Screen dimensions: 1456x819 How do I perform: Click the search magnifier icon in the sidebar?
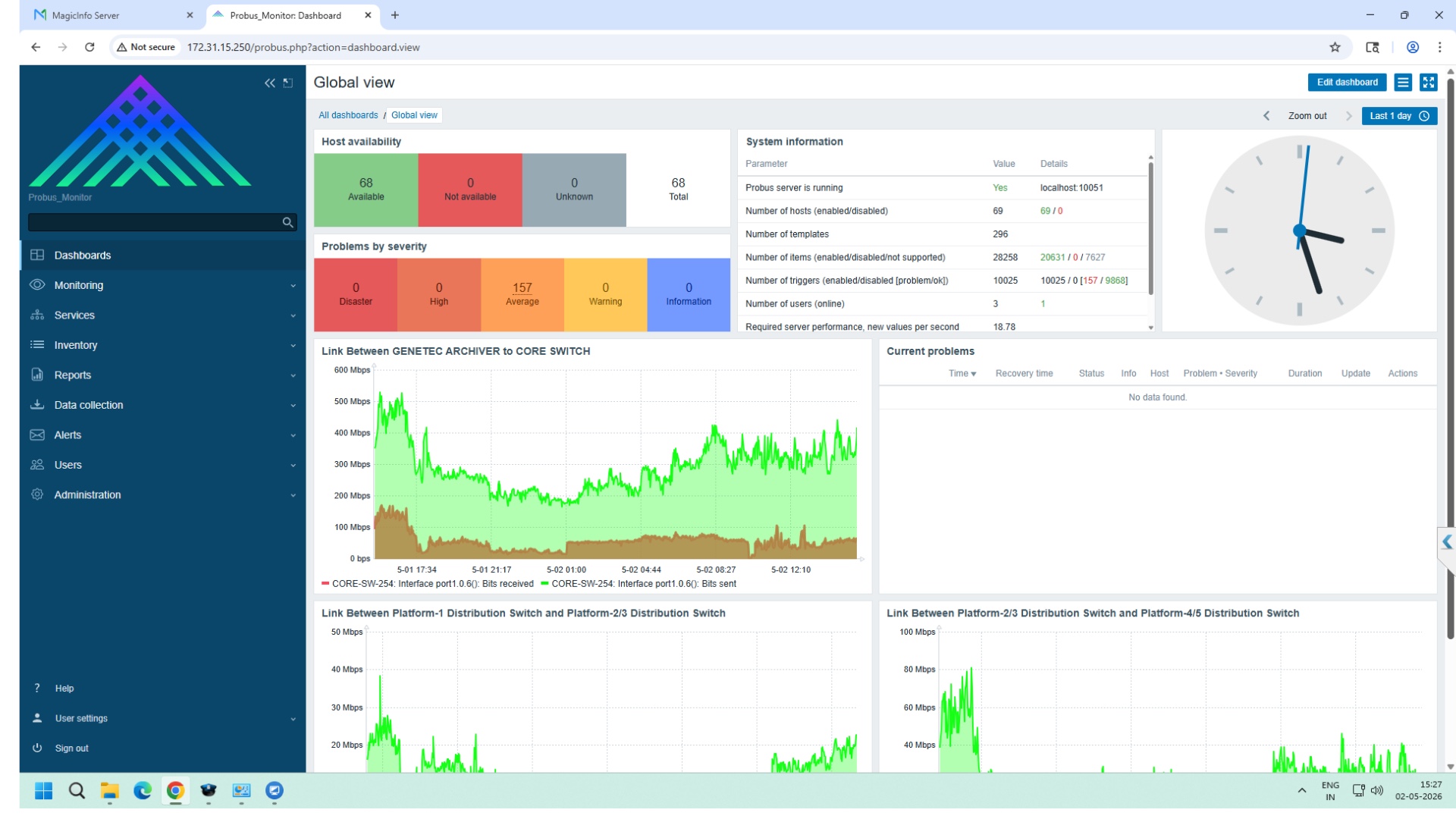coord(287,222)
